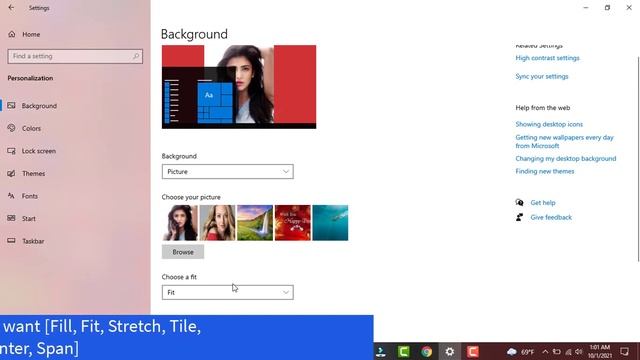
Task: Go back with the Settings arrow
Action: tap(11, 8)
